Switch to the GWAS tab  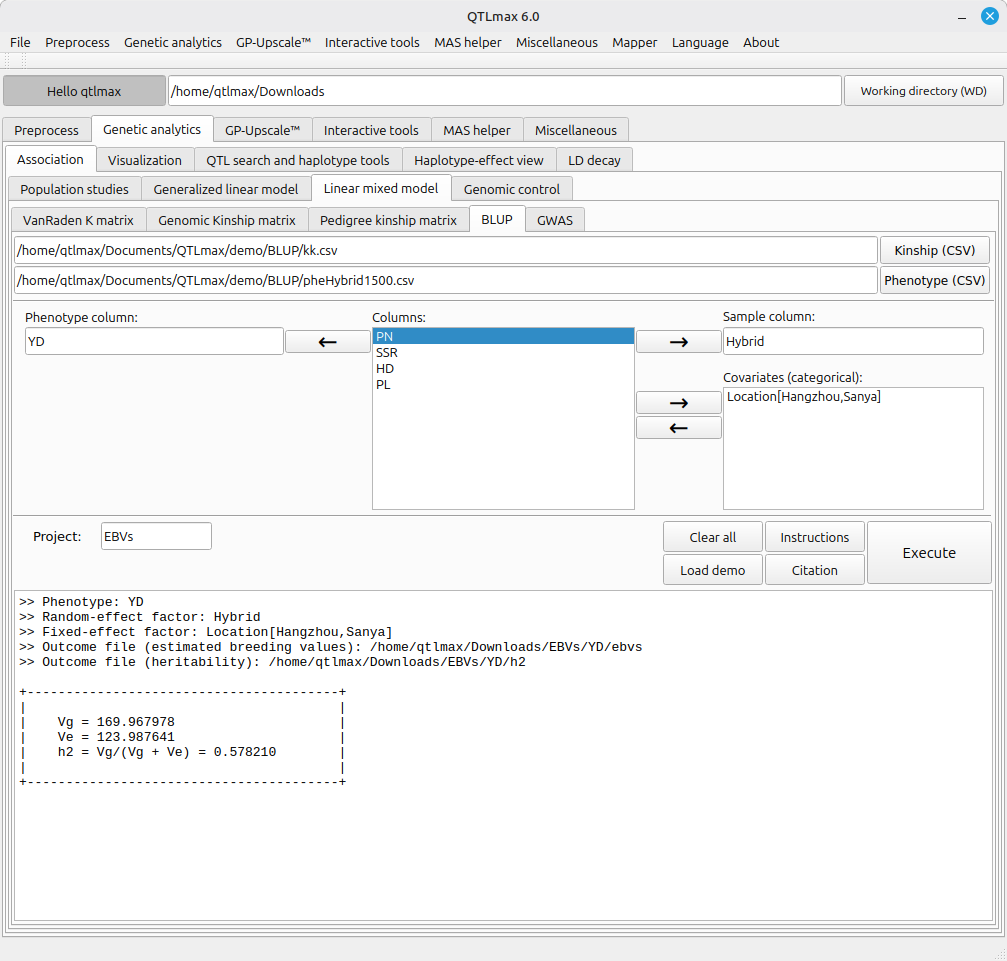(555, 220)
